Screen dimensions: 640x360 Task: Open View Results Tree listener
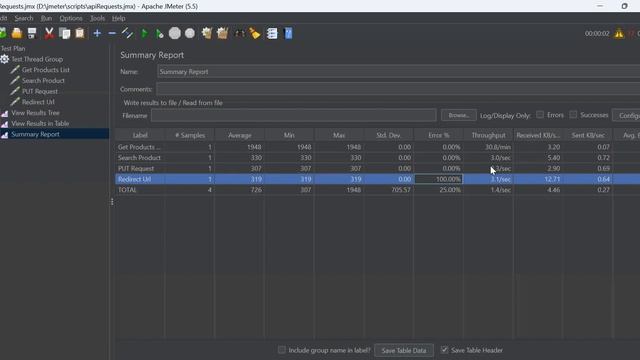tap(35, 113)
